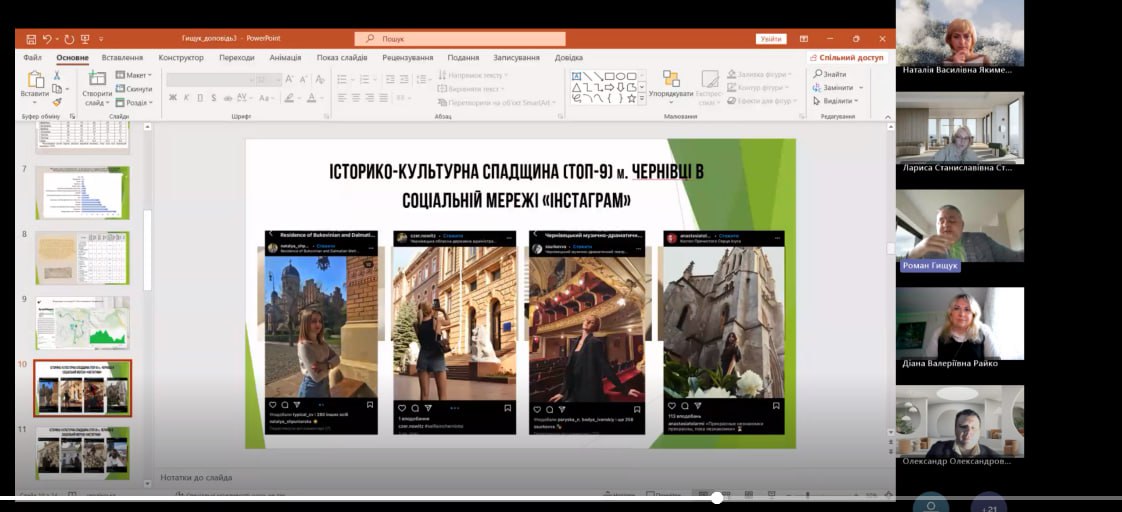Viewport: 1122px width, 512px height.
Task: Click the Undo arrow icon
Action: (47, 39)
